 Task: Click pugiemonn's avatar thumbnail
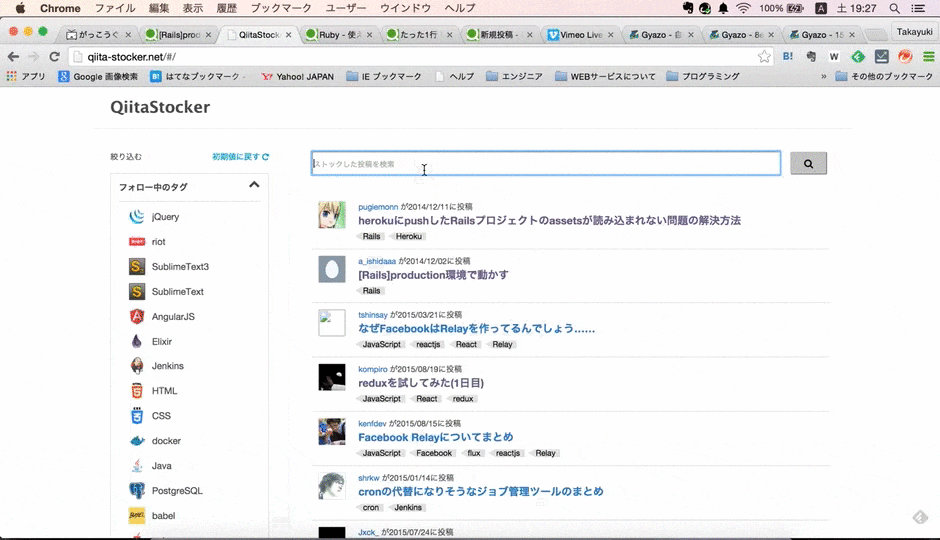click(332, 215)
